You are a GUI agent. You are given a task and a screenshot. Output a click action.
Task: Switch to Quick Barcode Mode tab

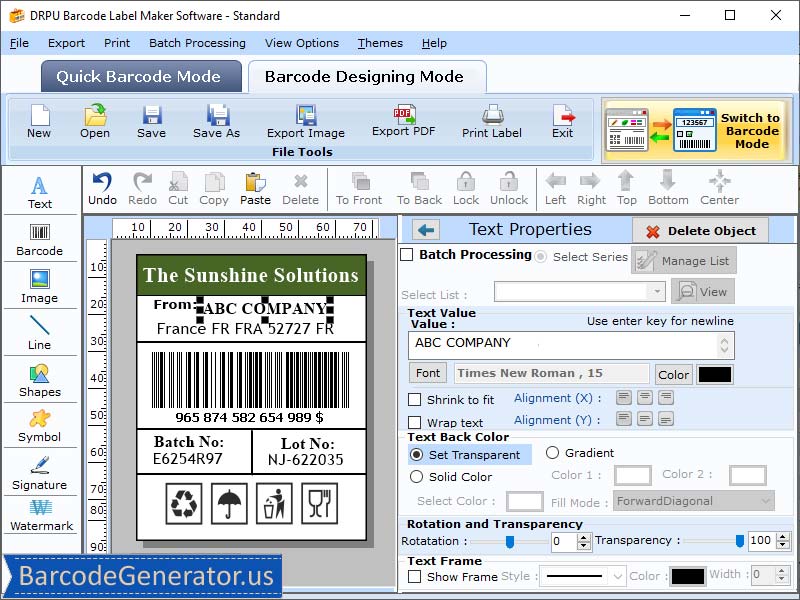[x=140, y=76]
